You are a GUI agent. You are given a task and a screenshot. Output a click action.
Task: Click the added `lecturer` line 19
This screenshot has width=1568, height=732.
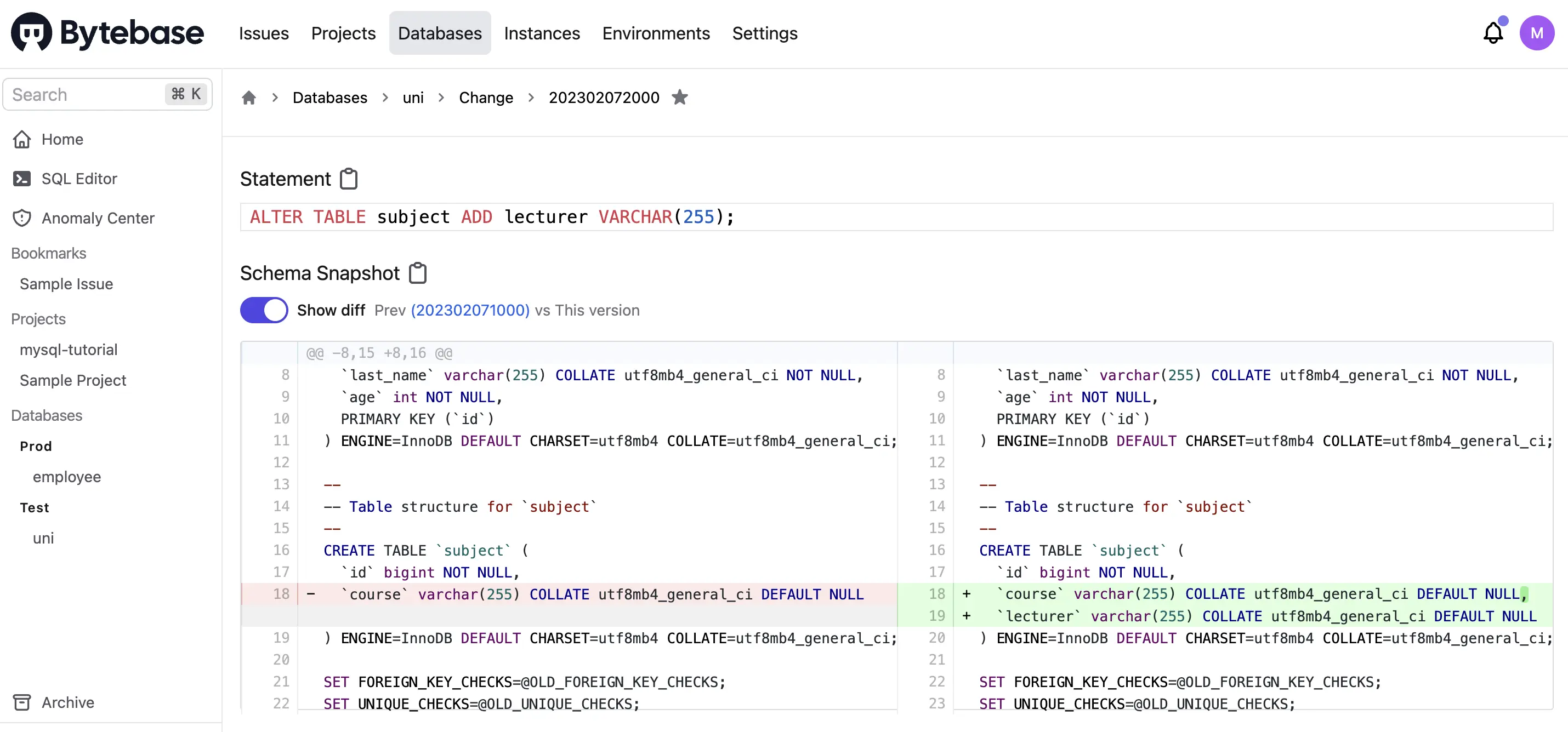[x=1225, y=616]
